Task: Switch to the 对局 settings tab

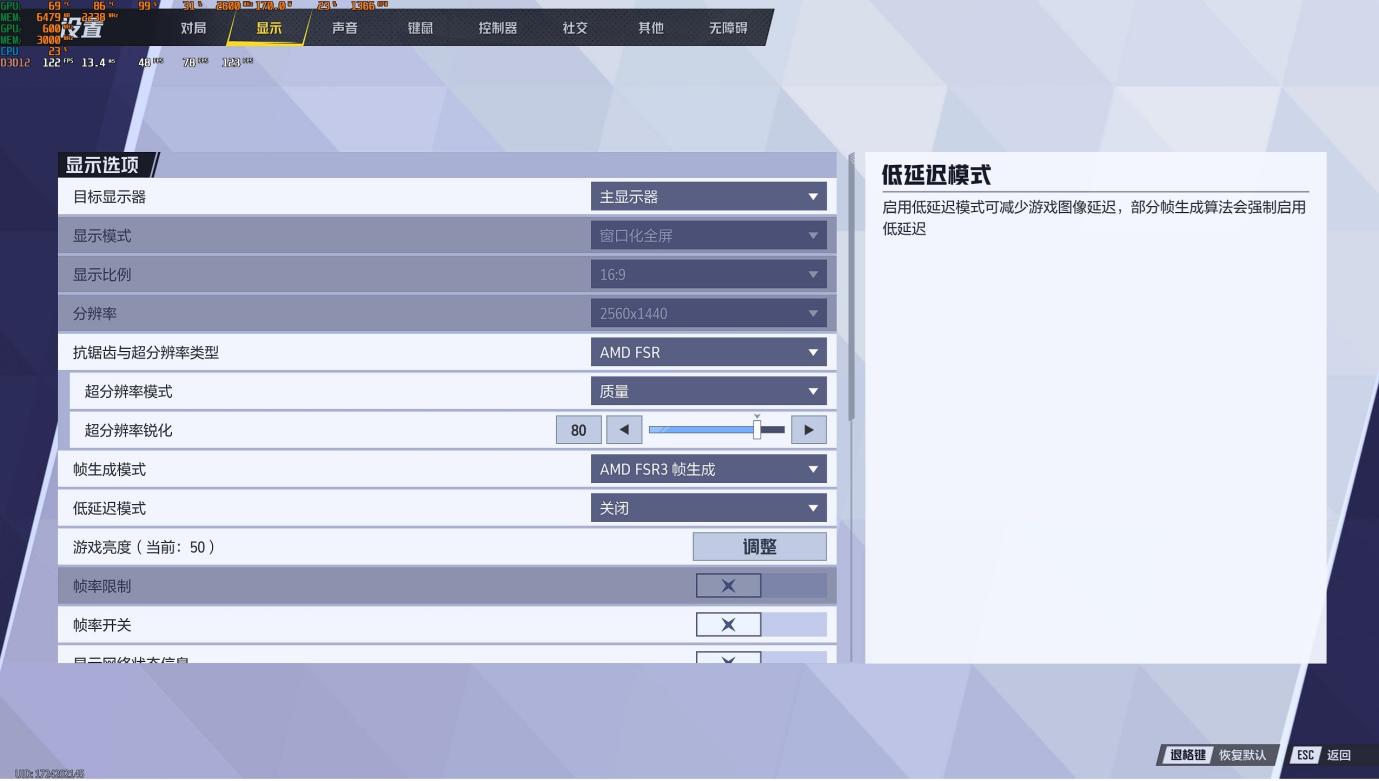Action: click(x=194, y=28)
